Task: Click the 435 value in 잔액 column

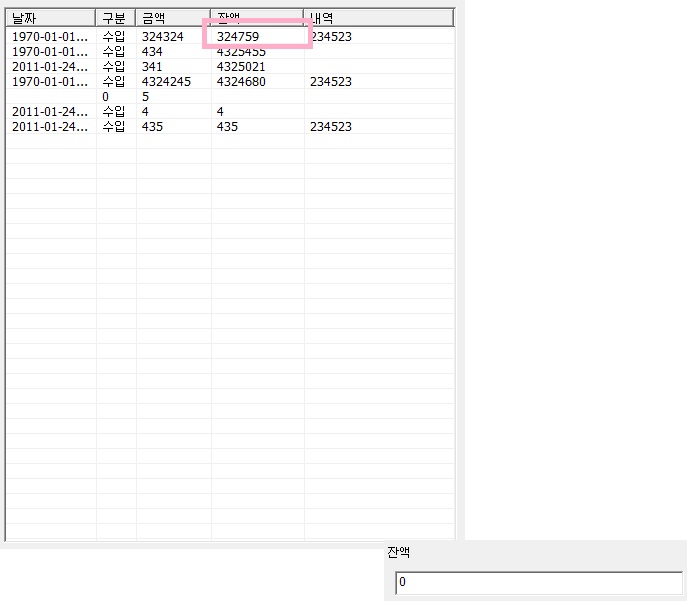Action: click(227, 127)
